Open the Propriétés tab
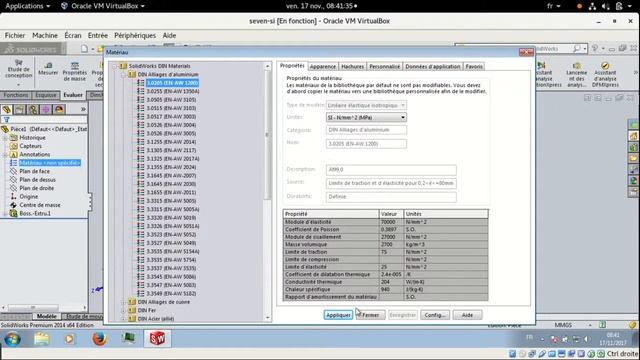Screen dimensions: 640x360 pos(292,66)
